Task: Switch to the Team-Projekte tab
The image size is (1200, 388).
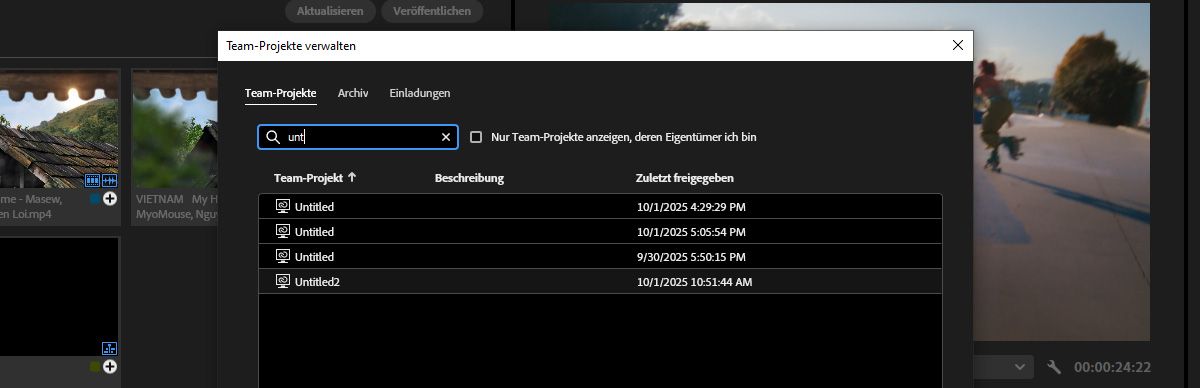Action: tap(281, 93)
